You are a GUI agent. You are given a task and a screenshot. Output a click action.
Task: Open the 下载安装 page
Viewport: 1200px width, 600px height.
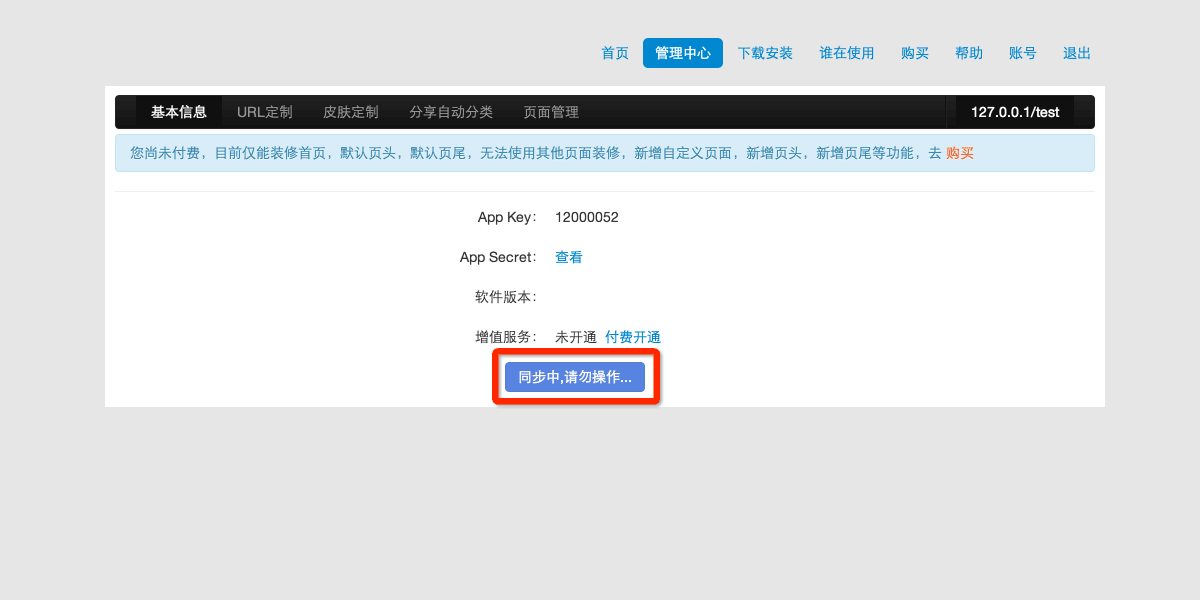765,53
